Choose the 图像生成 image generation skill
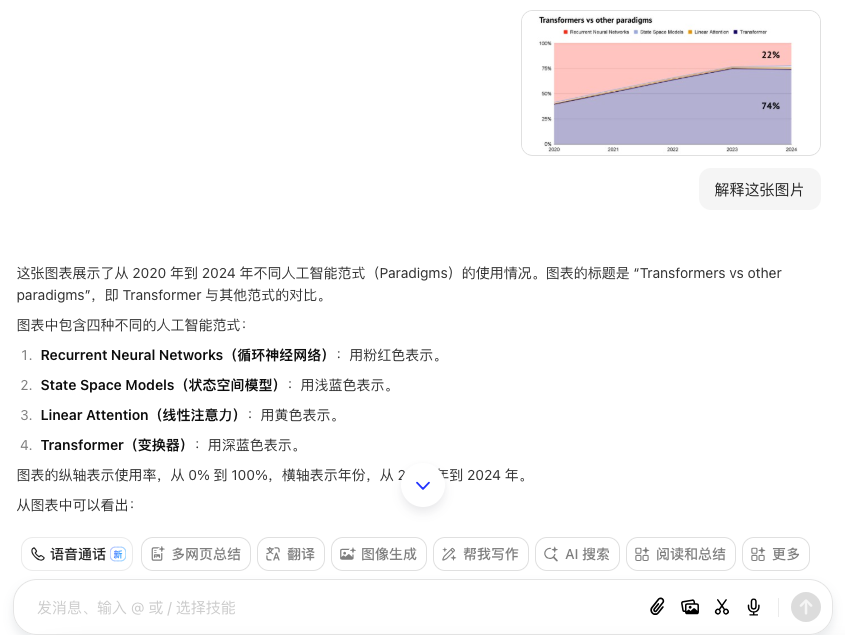The width and height of the screenshot is (845, 635). click(x=379, y=554)
